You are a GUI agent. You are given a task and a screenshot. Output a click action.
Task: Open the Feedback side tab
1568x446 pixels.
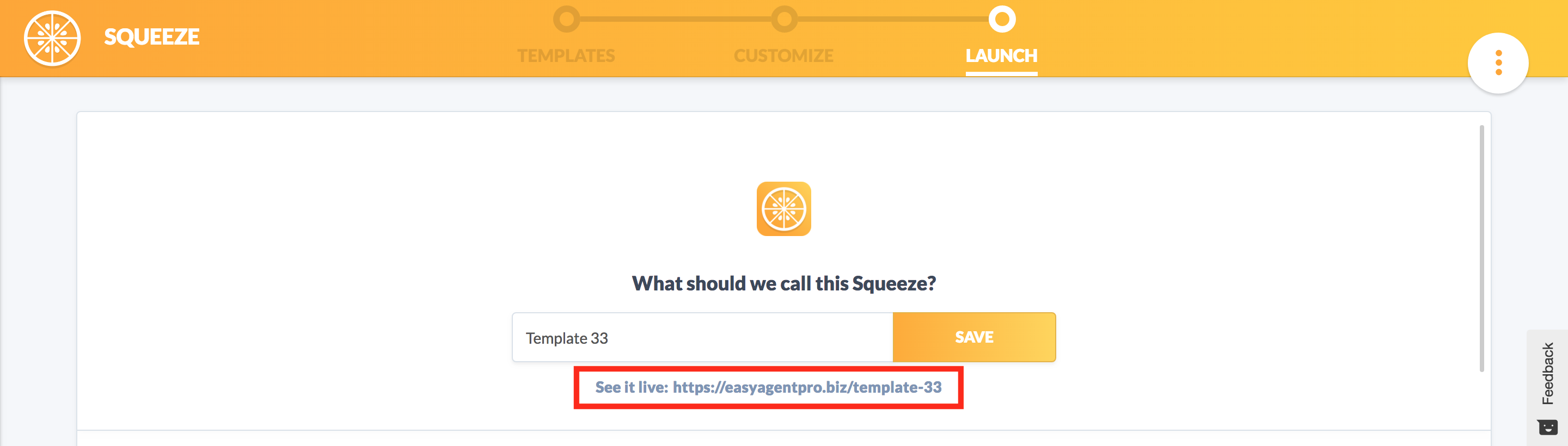tap(1547, 373)
